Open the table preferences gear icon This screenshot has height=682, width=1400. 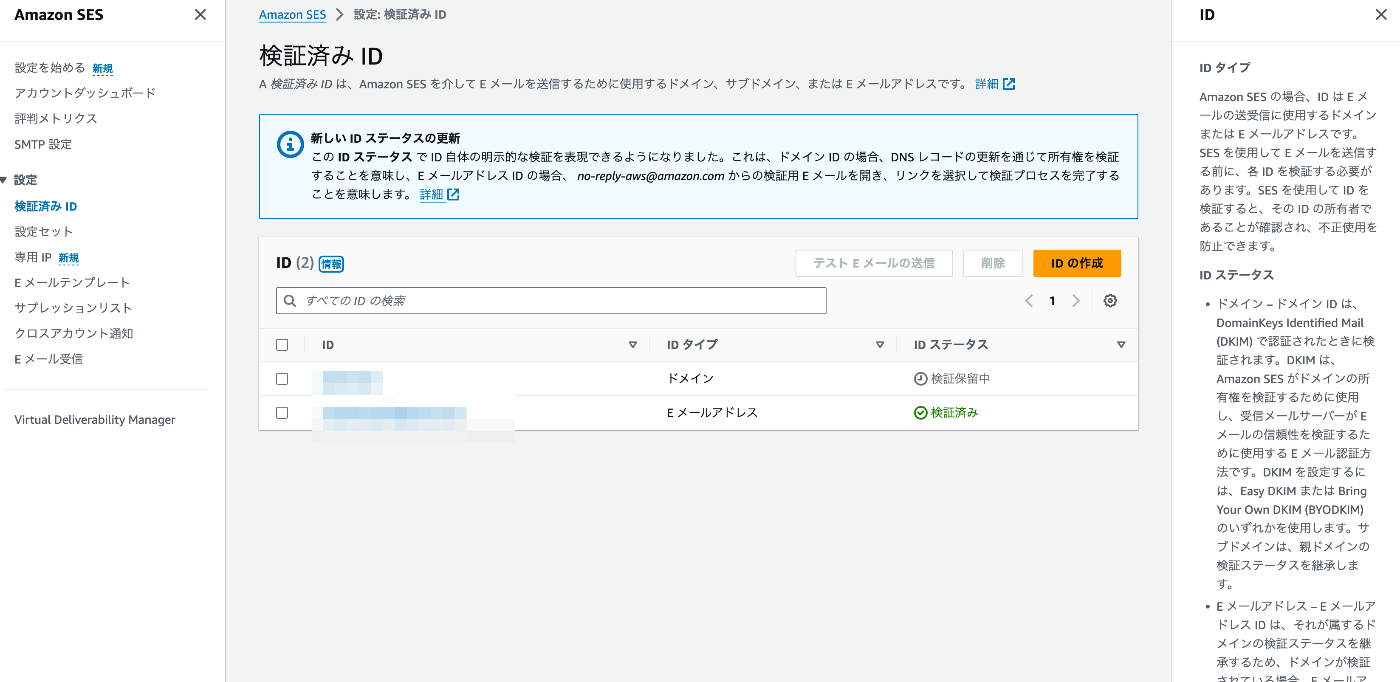[1110, 301]
